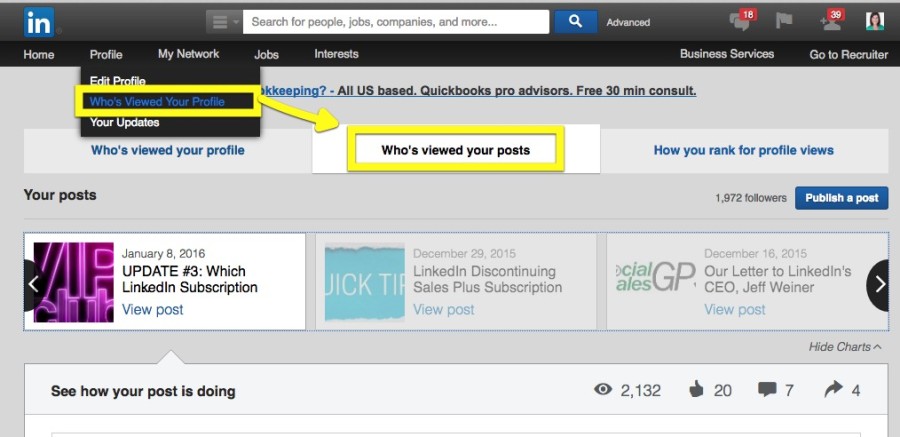Click the share arrow icon showing 4
The height and width of the screenshot is (437, 900).
[x=833, y=389]
